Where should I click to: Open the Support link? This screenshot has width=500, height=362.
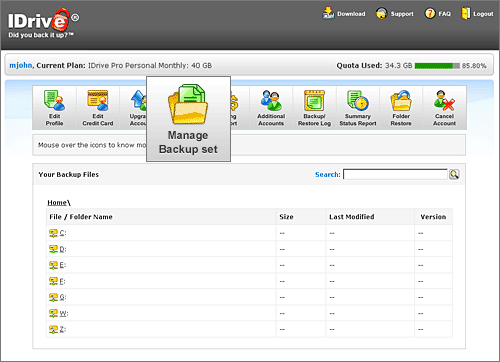coord(402,14)
